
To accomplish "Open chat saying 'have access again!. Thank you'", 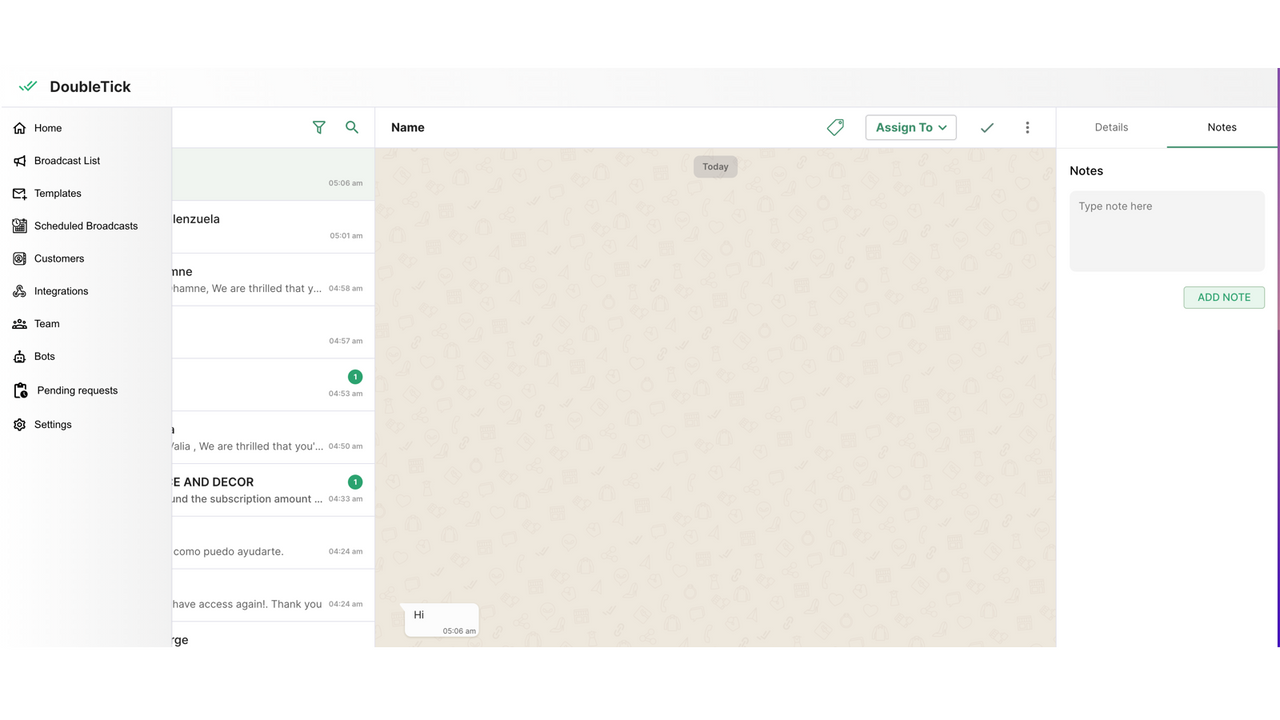I will [273, 595].
